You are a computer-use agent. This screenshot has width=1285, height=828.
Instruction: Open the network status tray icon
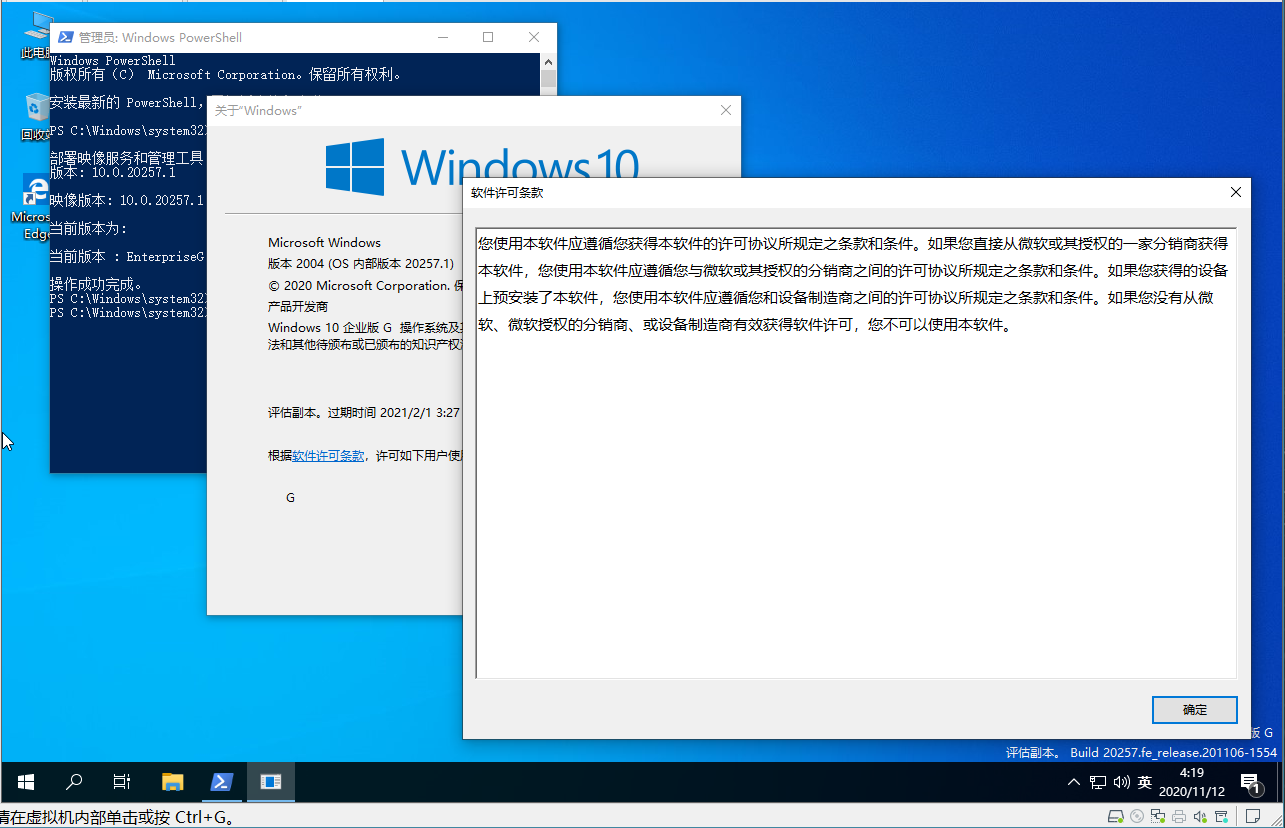(x=1098, y=782)
